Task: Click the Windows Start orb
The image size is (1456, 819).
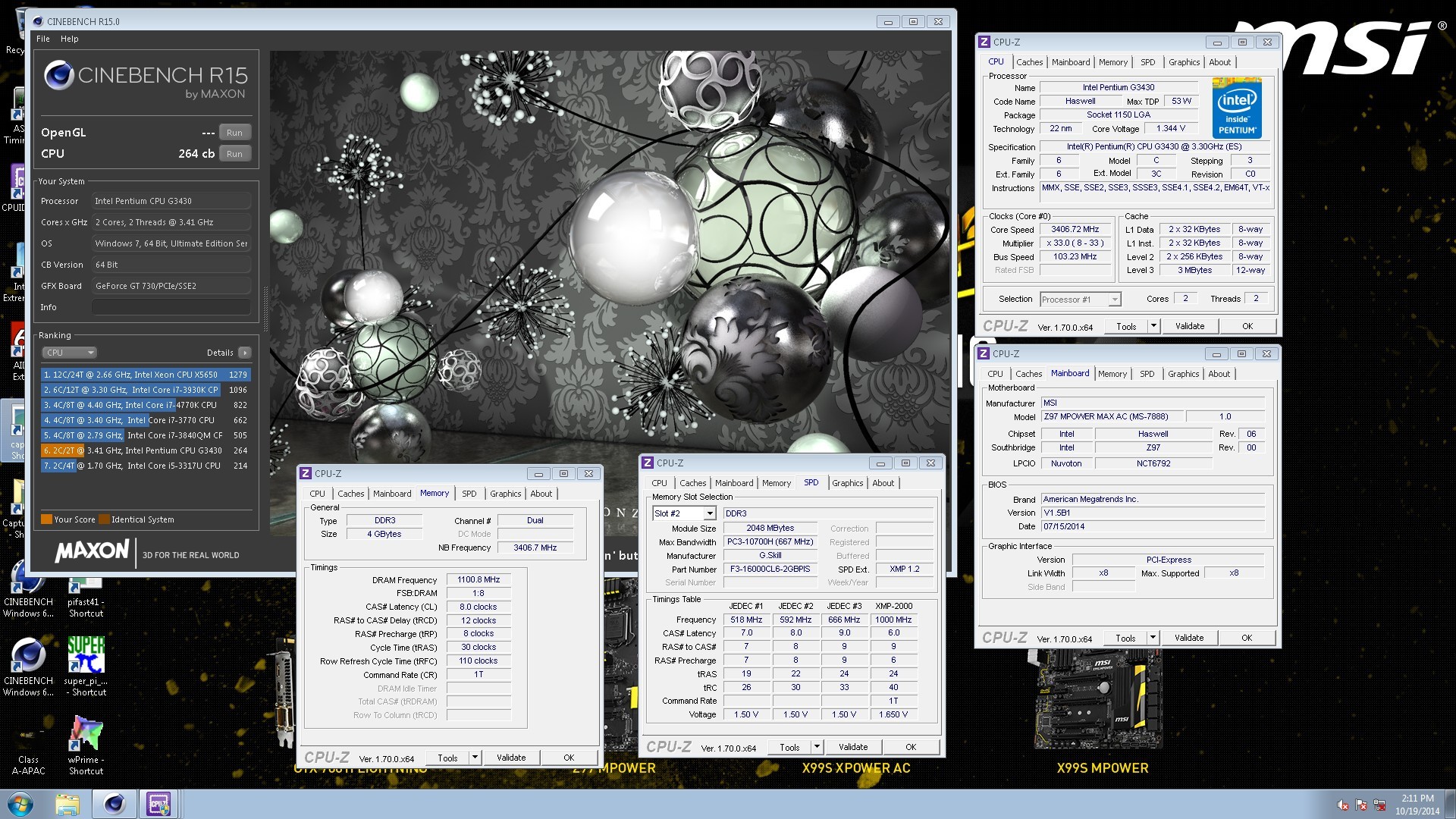Action: [20, 804]
